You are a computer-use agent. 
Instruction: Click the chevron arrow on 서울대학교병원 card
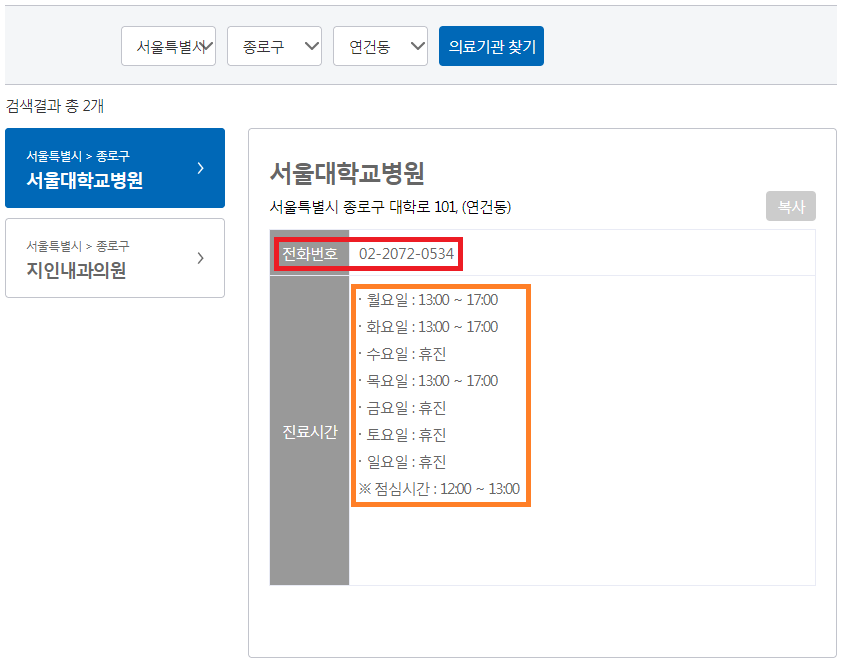(x=200, y=168)
